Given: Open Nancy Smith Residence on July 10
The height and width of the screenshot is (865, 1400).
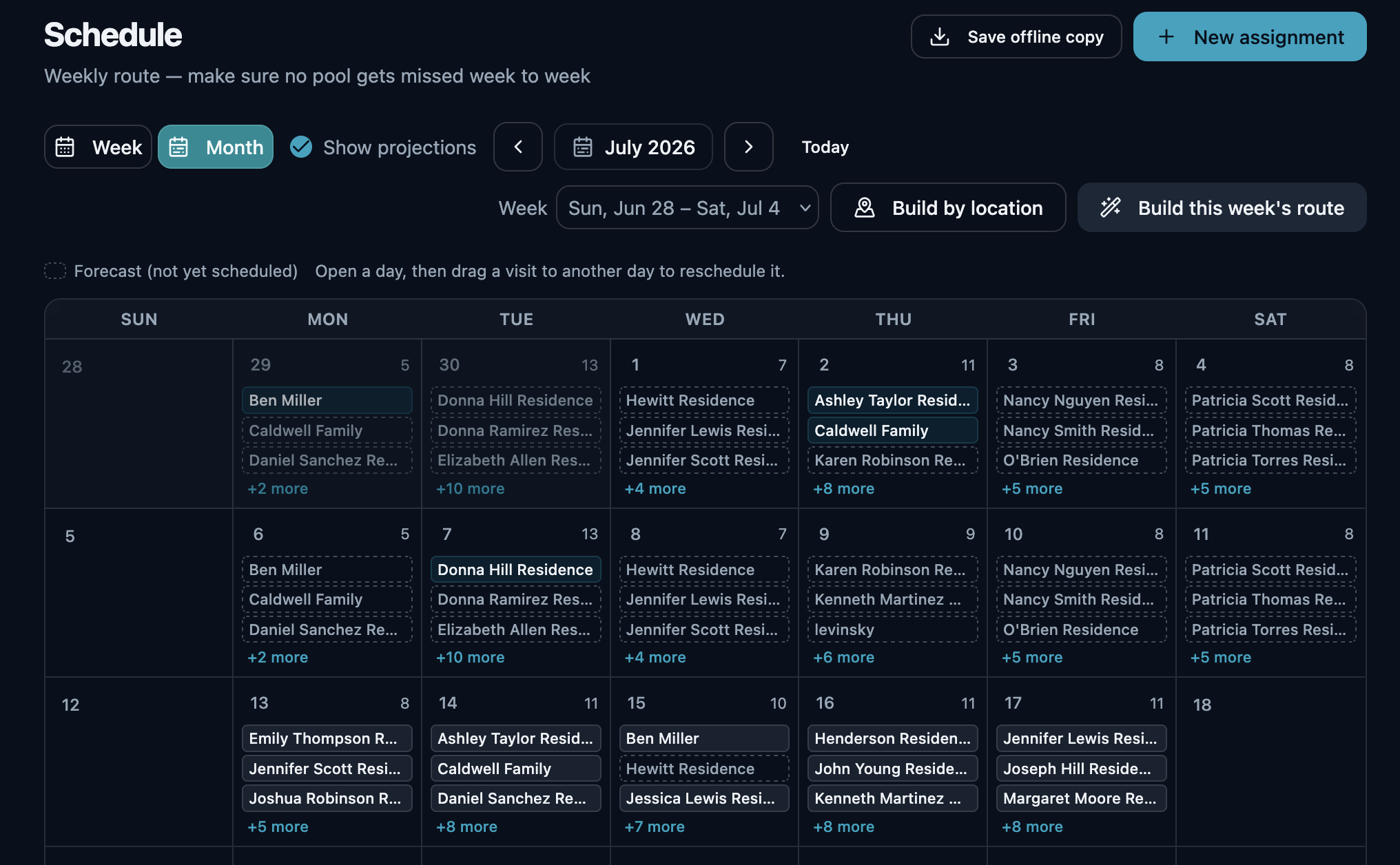Looking at the screenshot, I should click(1082, 599).
